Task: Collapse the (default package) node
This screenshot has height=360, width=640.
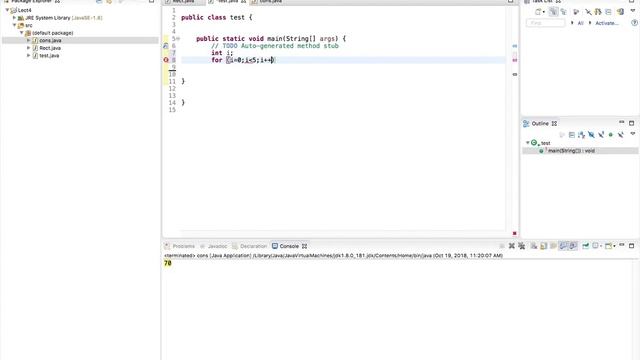Action: click(22, 33)
